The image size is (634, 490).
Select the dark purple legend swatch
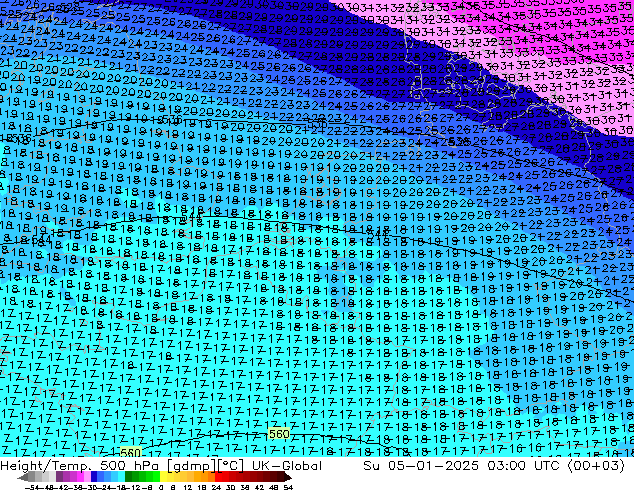pyautogui.click(x=59, y=476)
